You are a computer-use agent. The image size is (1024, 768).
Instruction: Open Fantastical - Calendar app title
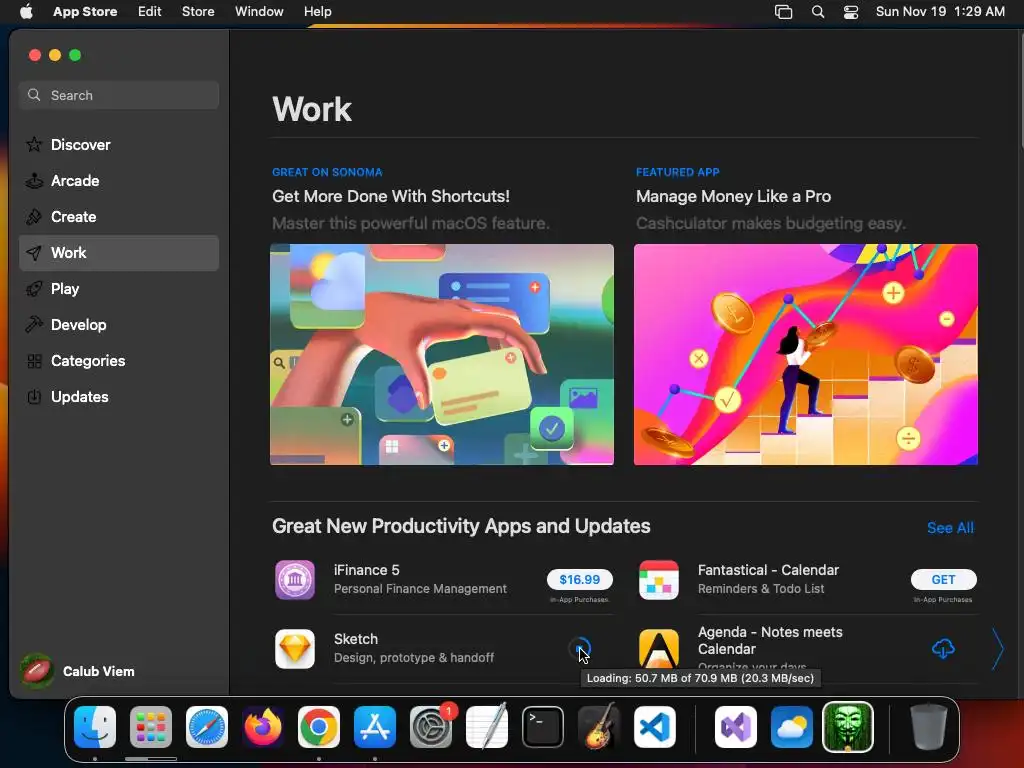coord(768,570)
